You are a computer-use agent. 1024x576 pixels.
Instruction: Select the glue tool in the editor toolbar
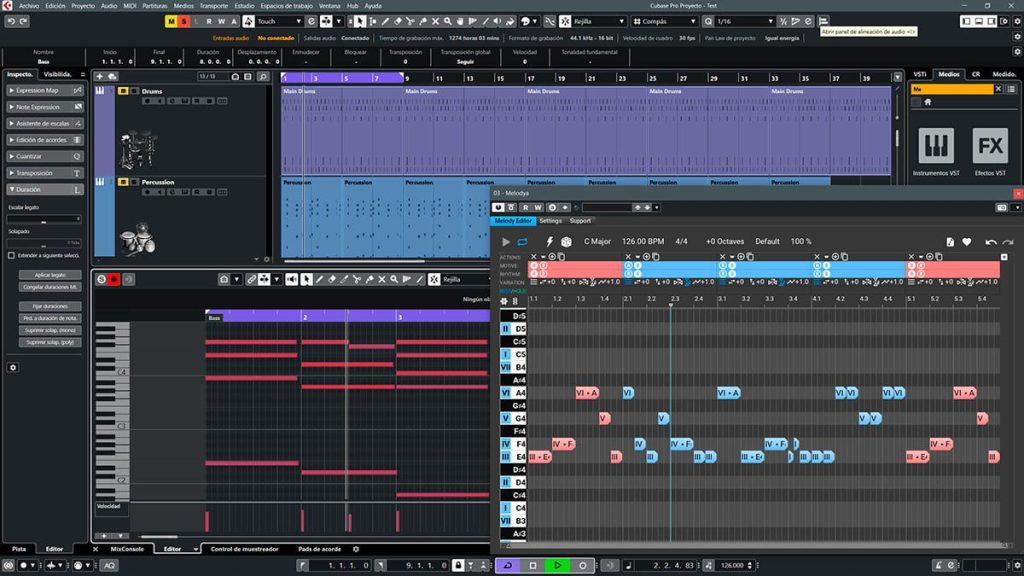point(371,279)
